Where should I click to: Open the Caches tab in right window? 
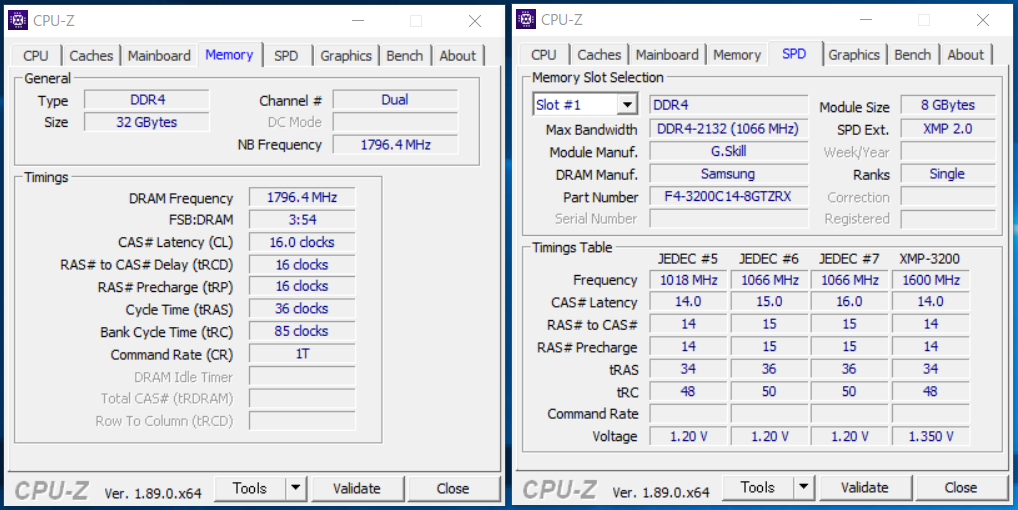pyautogui.click(x=599, y=55)
